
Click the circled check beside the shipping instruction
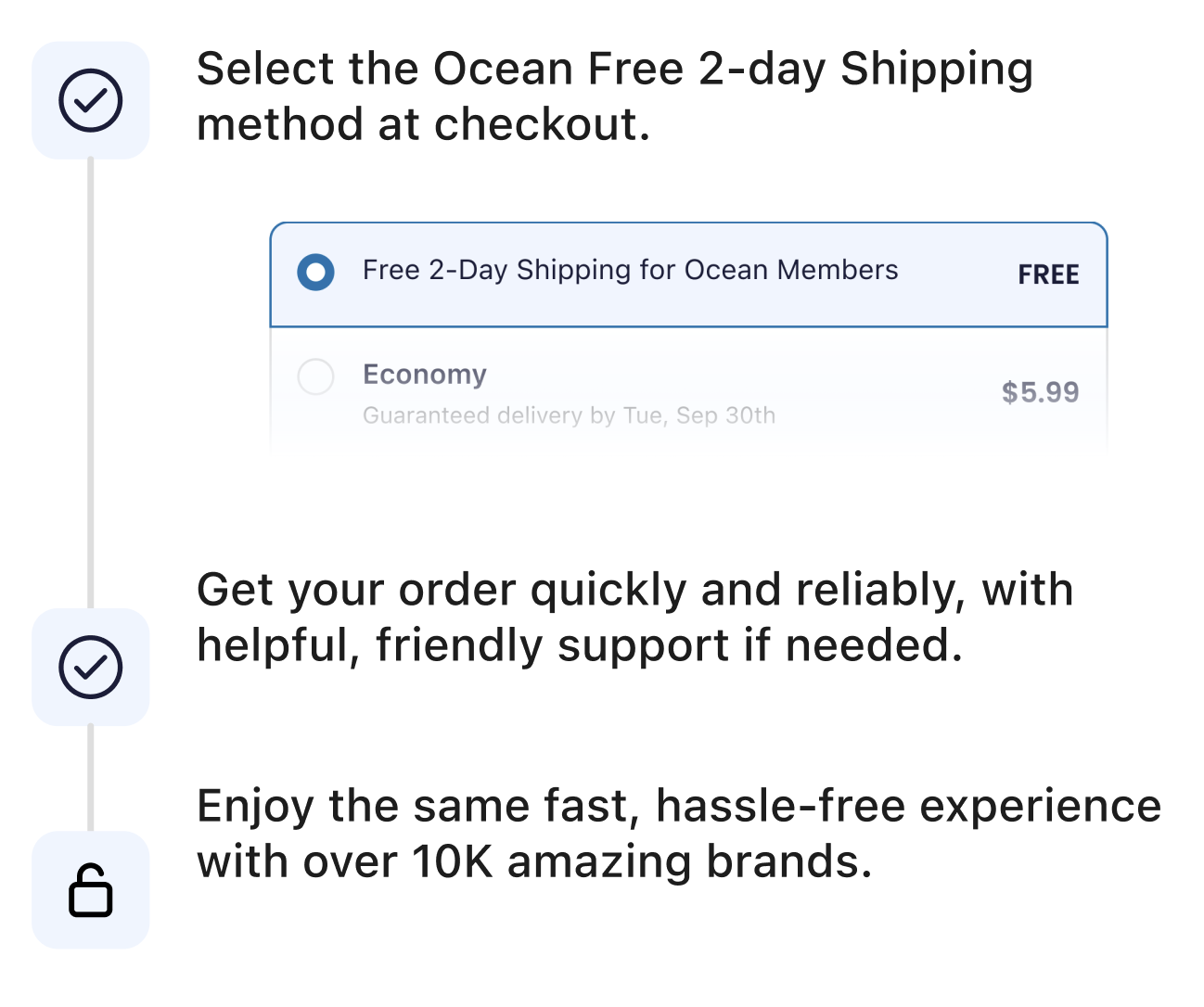point(90,100)
